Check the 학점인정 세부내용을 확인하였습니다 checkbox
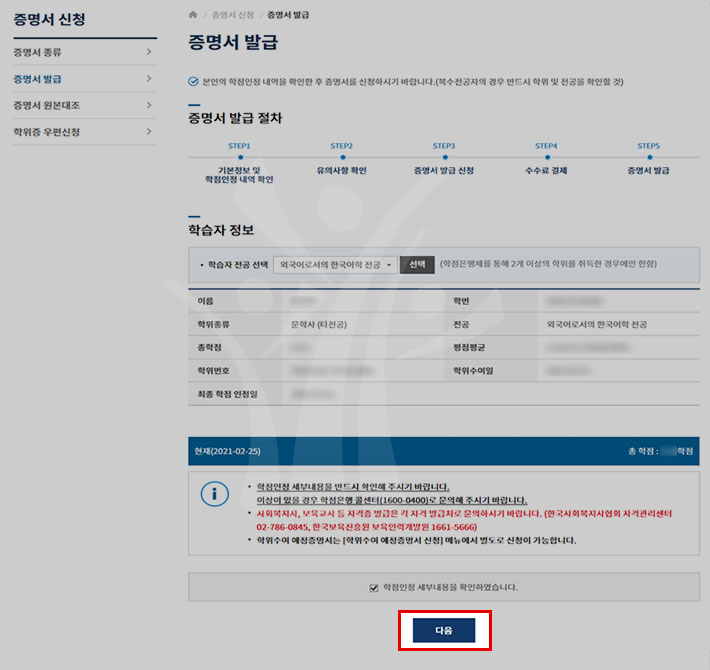This screenshot has width=710, height=670. [373, 587]
